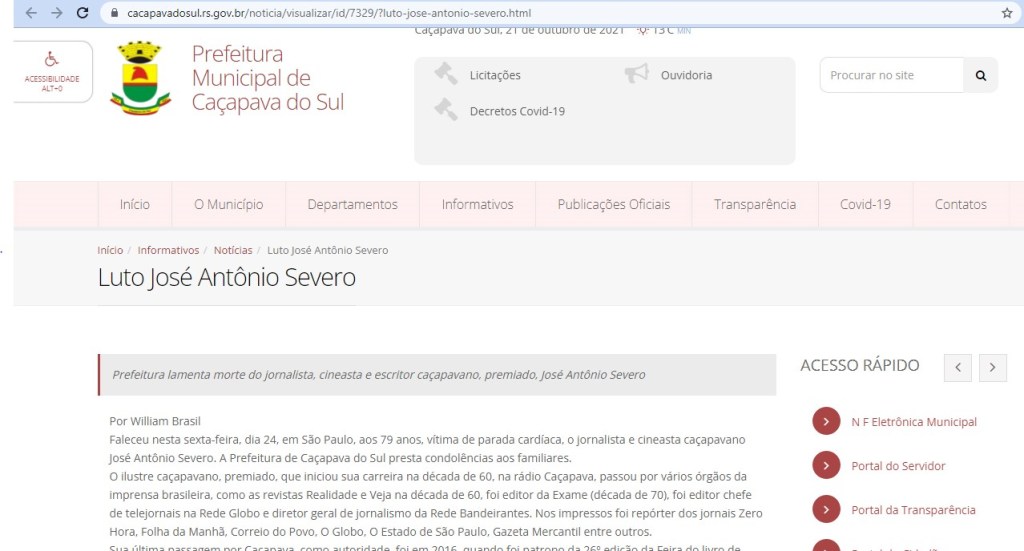1024x551 pixels.
Task: Reload the page with the refresh icon
Action: click(x=82, y=13)
